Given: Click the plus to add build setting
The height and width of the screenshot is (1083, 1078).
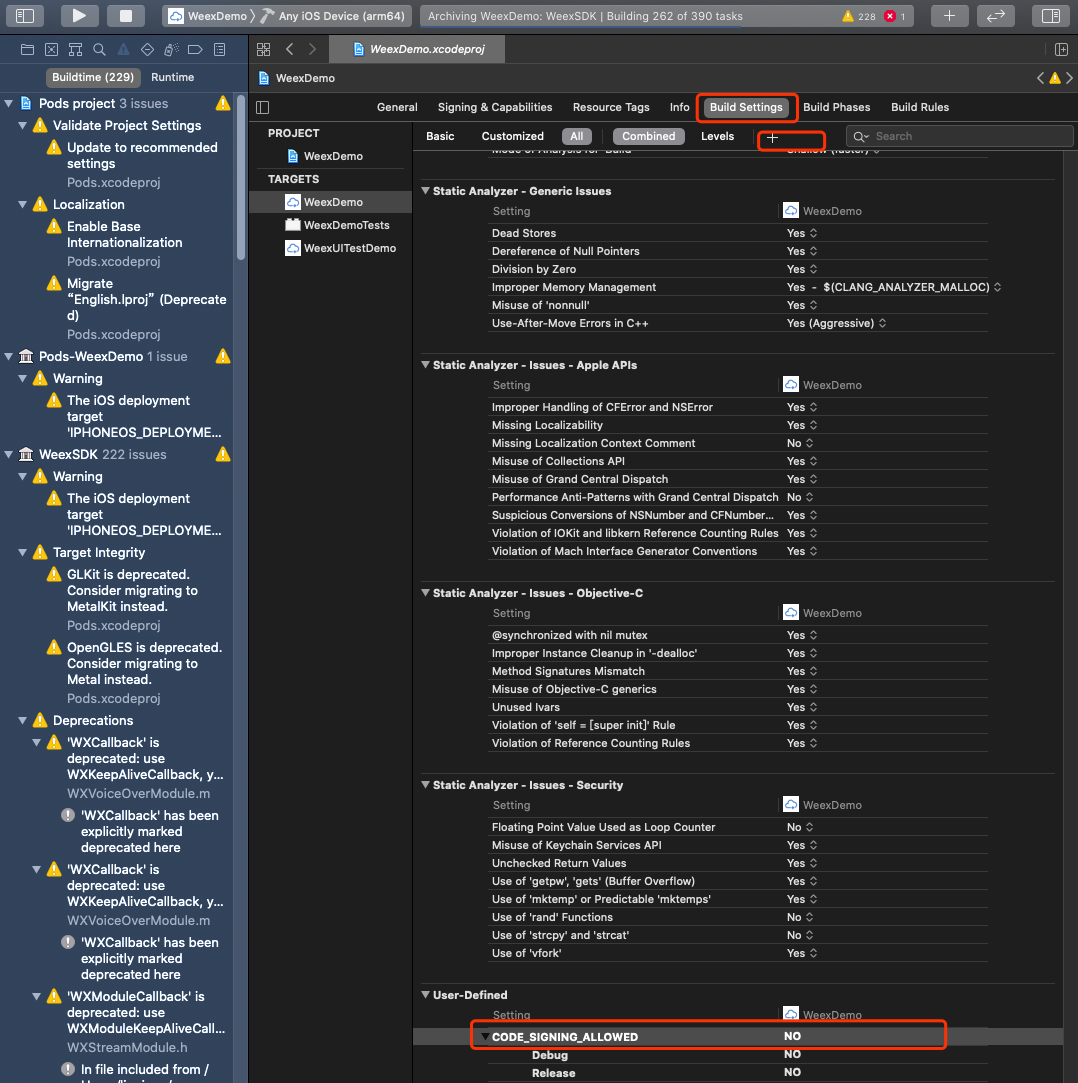Looking at the screenshot, I should (x=772, y=137).
